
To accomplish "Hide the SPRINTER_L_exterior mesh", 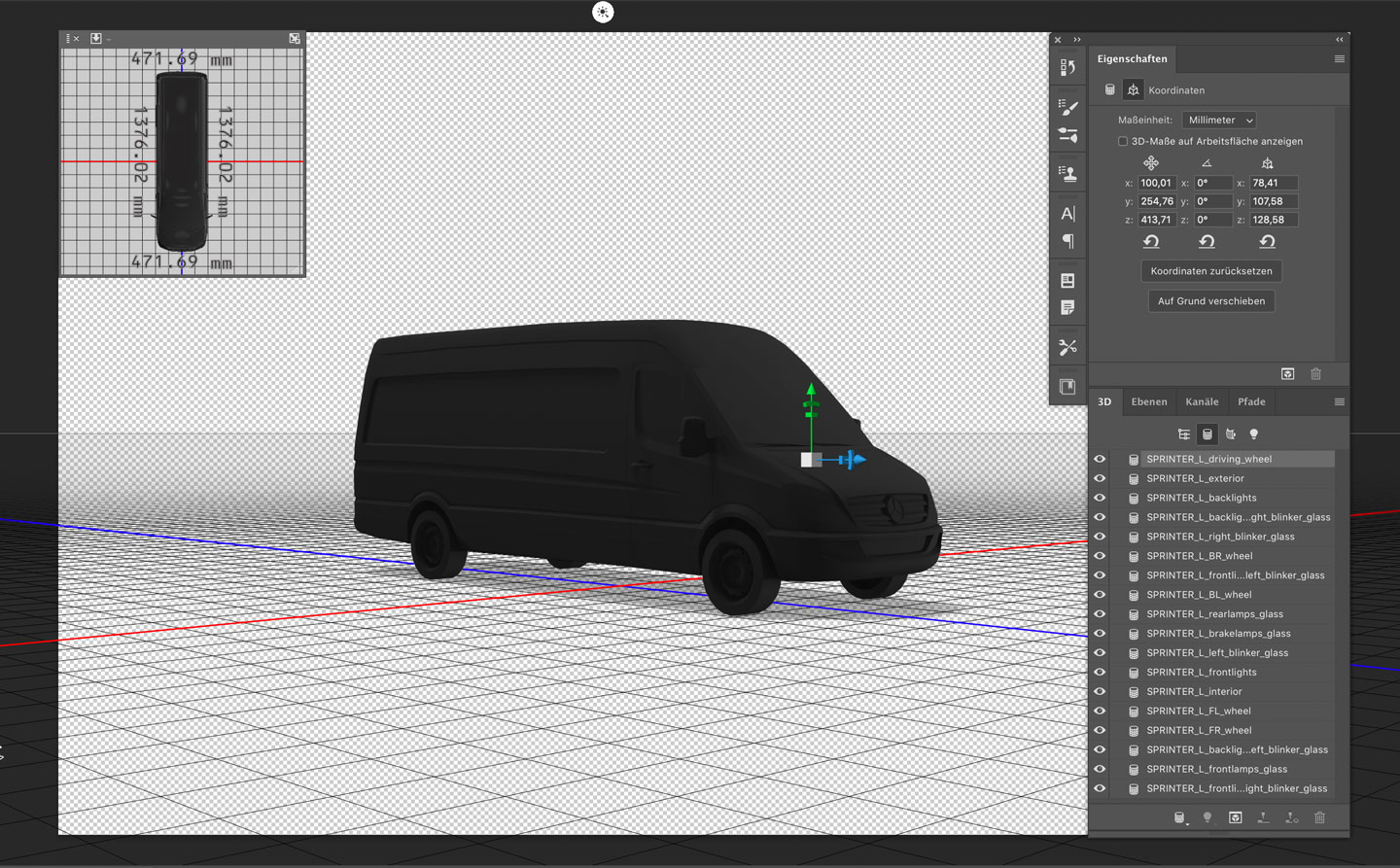I will pyautogui.click(x=1100, y=478).
